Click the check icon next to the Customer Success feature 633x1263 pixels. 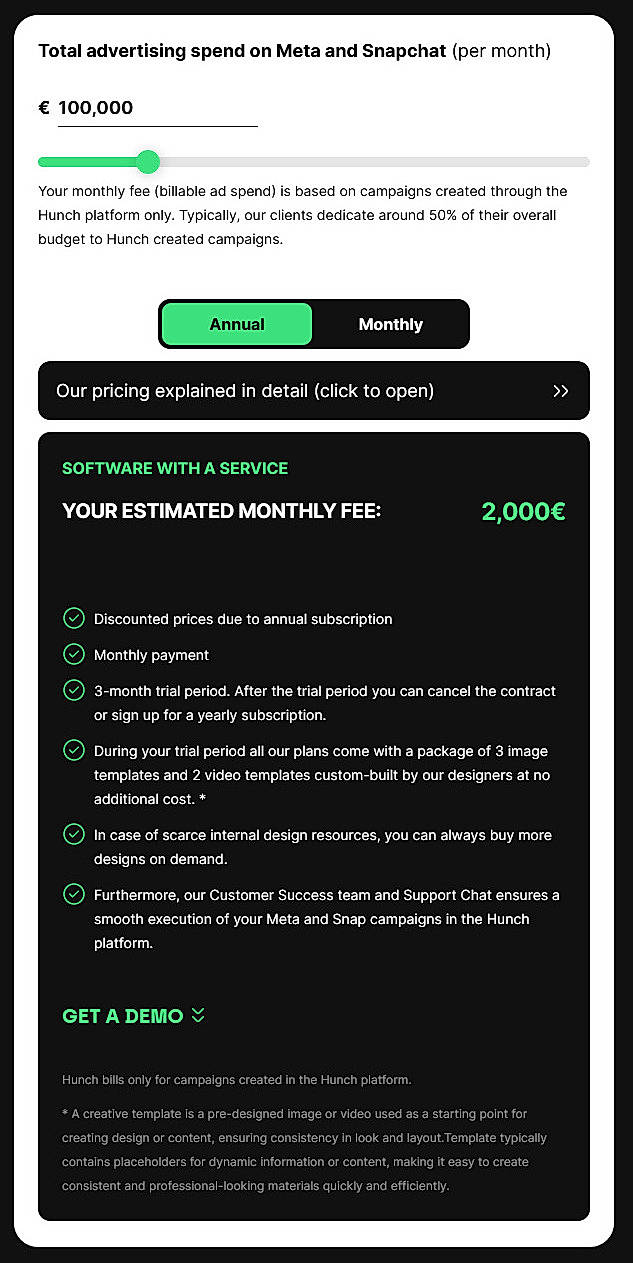(74, 895)
